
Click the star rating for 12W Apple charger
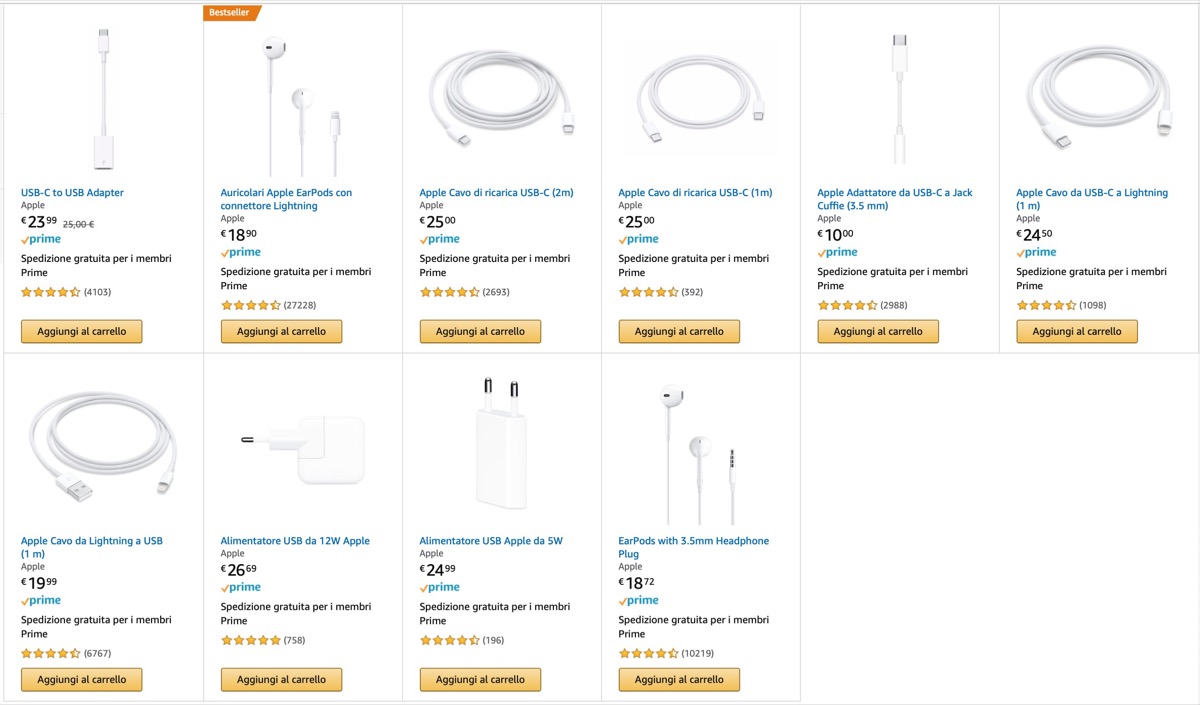pos(250,640)
